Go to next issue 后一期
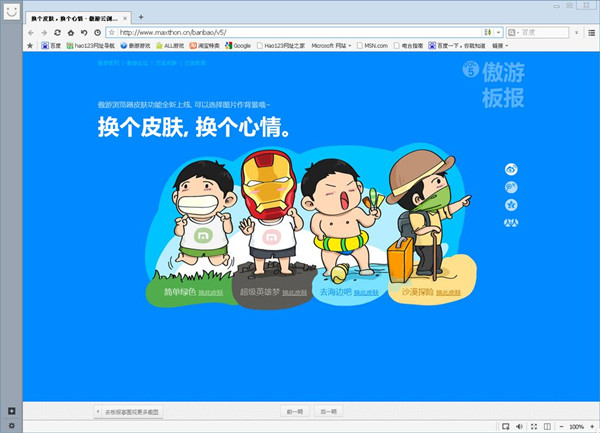The width and height of the screenshot is (600, 433). tap(328, 412)
